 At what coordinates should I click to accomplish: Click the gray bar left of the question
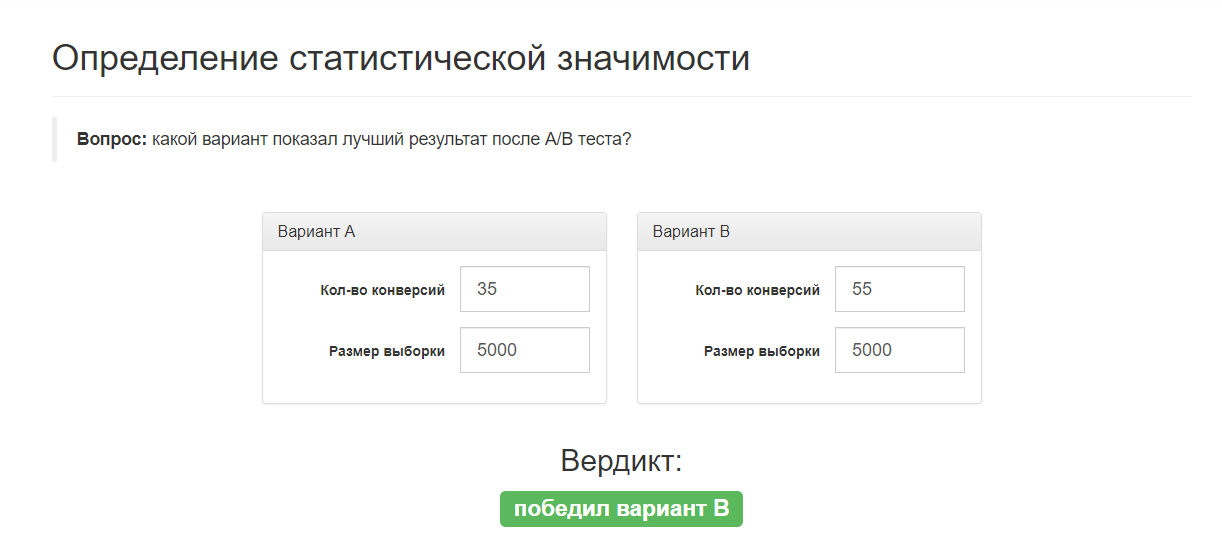54,139
